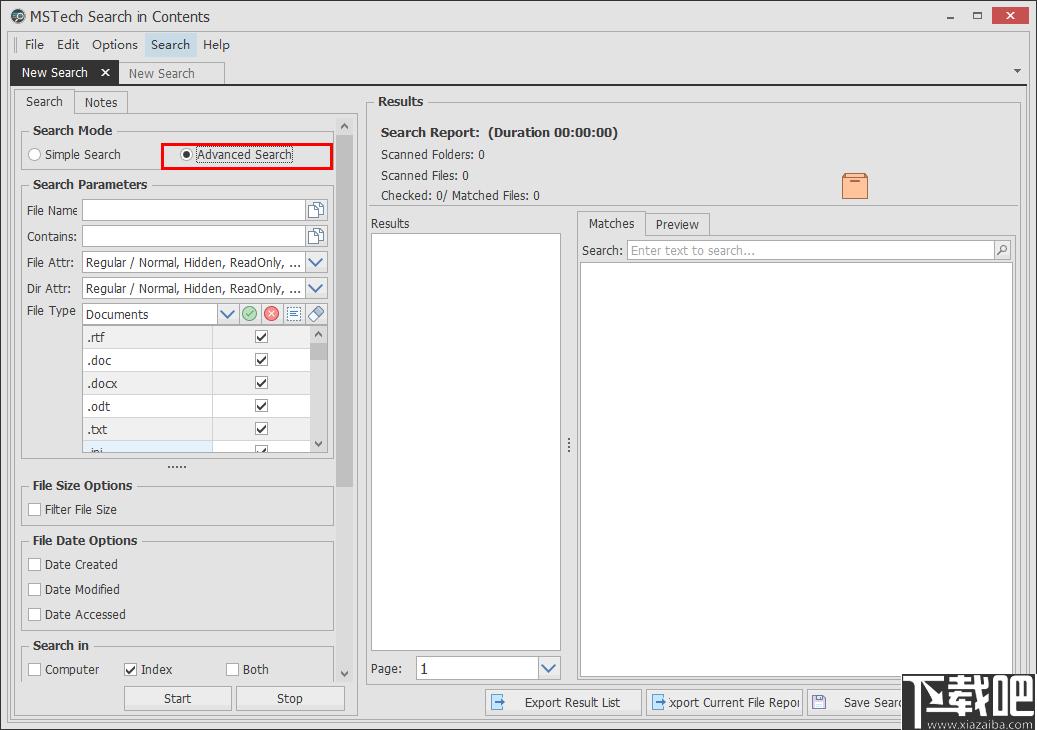1037x730 pixels.
Task: Close the active New Search tab
Action: click(x=105, y=73)
